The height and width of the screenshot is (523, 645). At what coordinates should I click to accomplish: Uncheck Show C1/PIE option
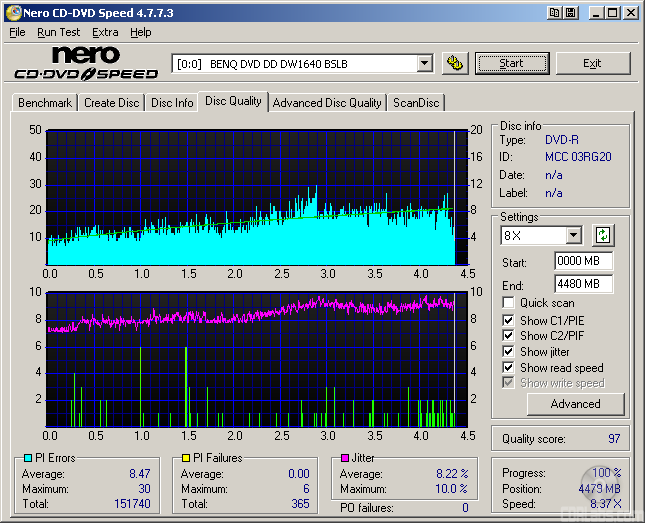[x=509, y=320]
